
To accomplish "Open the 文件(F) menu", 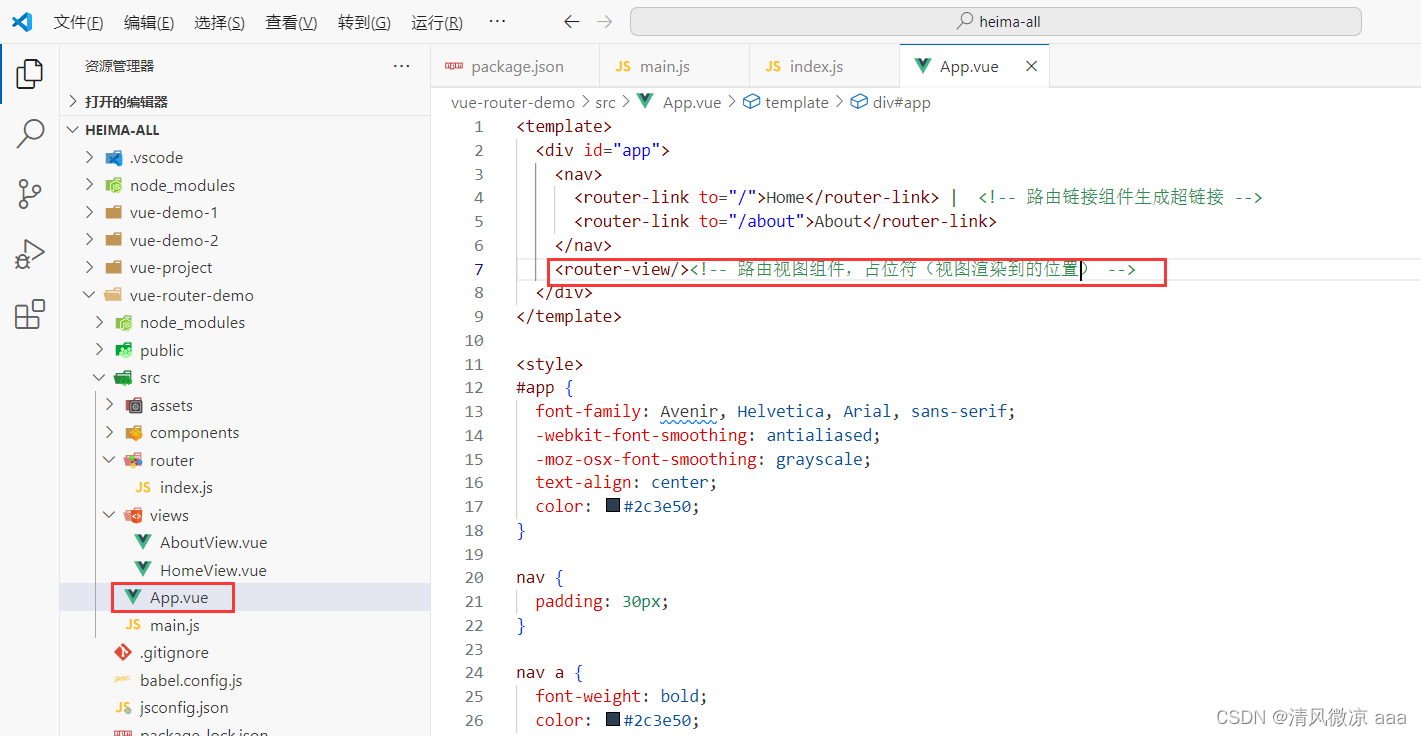I will (x=78, y=22).
